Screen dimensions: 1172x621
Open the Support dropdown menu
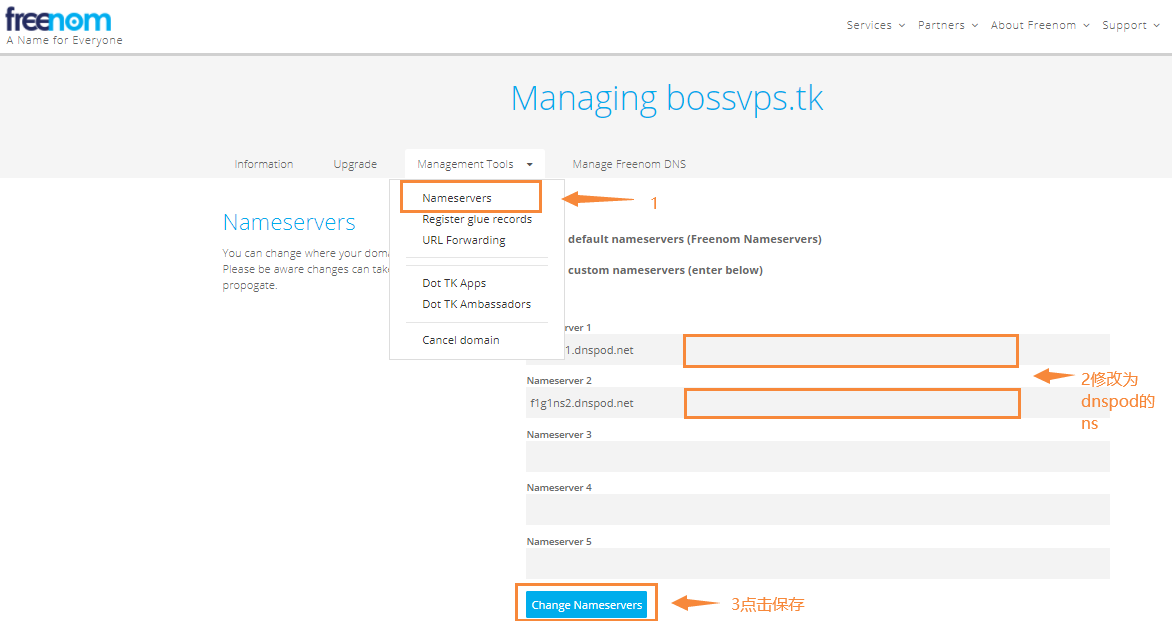[1130, 25]
